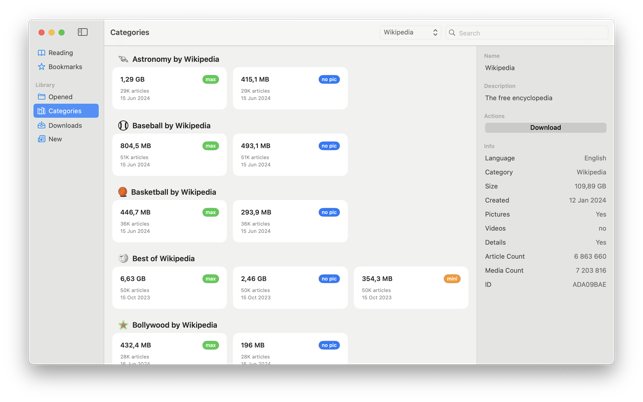
Task: Open the Wikipedia category dropdown
Action: [x=410, y=32]
